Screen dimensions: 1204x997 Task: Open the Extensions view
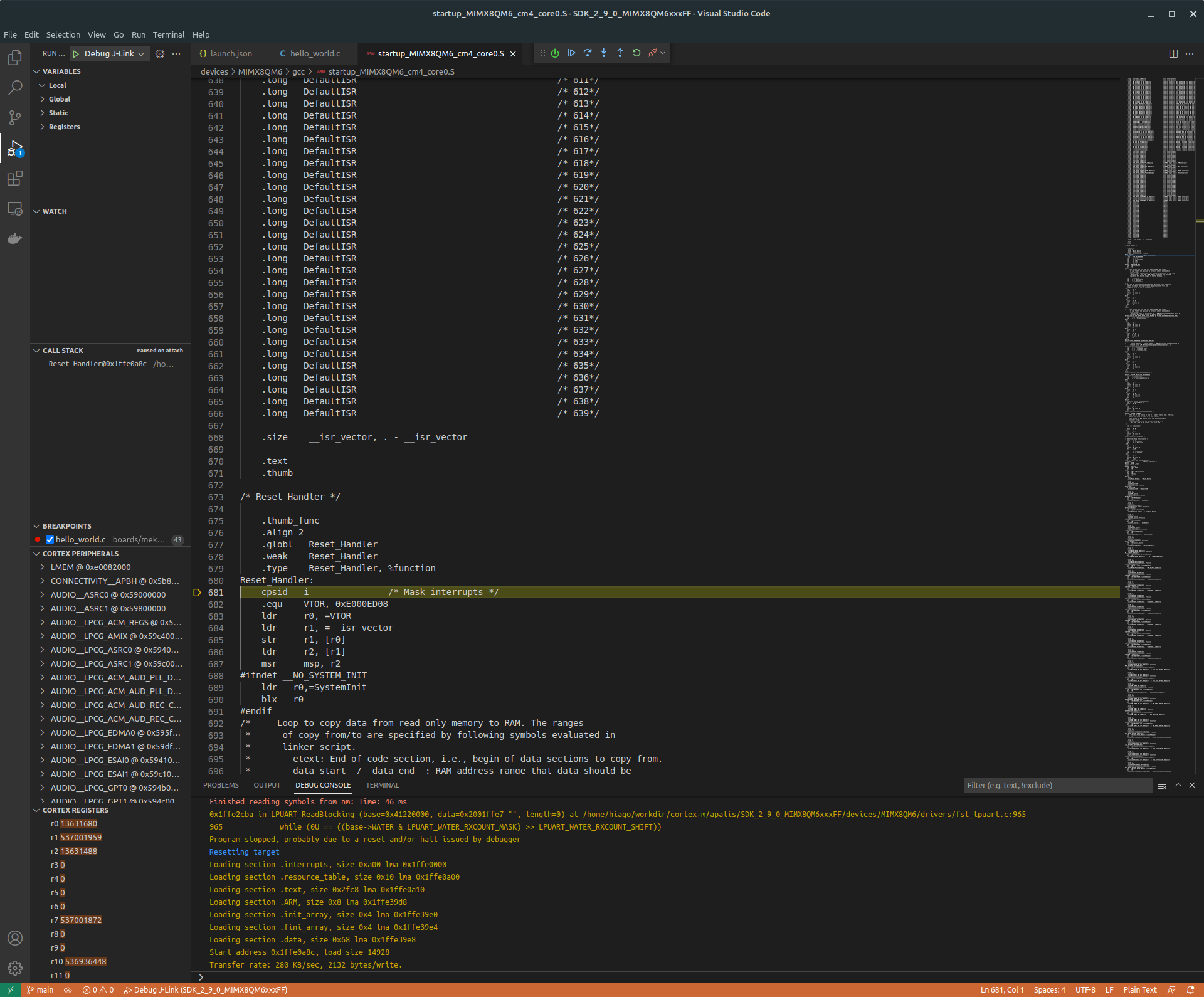click(15, 178)
